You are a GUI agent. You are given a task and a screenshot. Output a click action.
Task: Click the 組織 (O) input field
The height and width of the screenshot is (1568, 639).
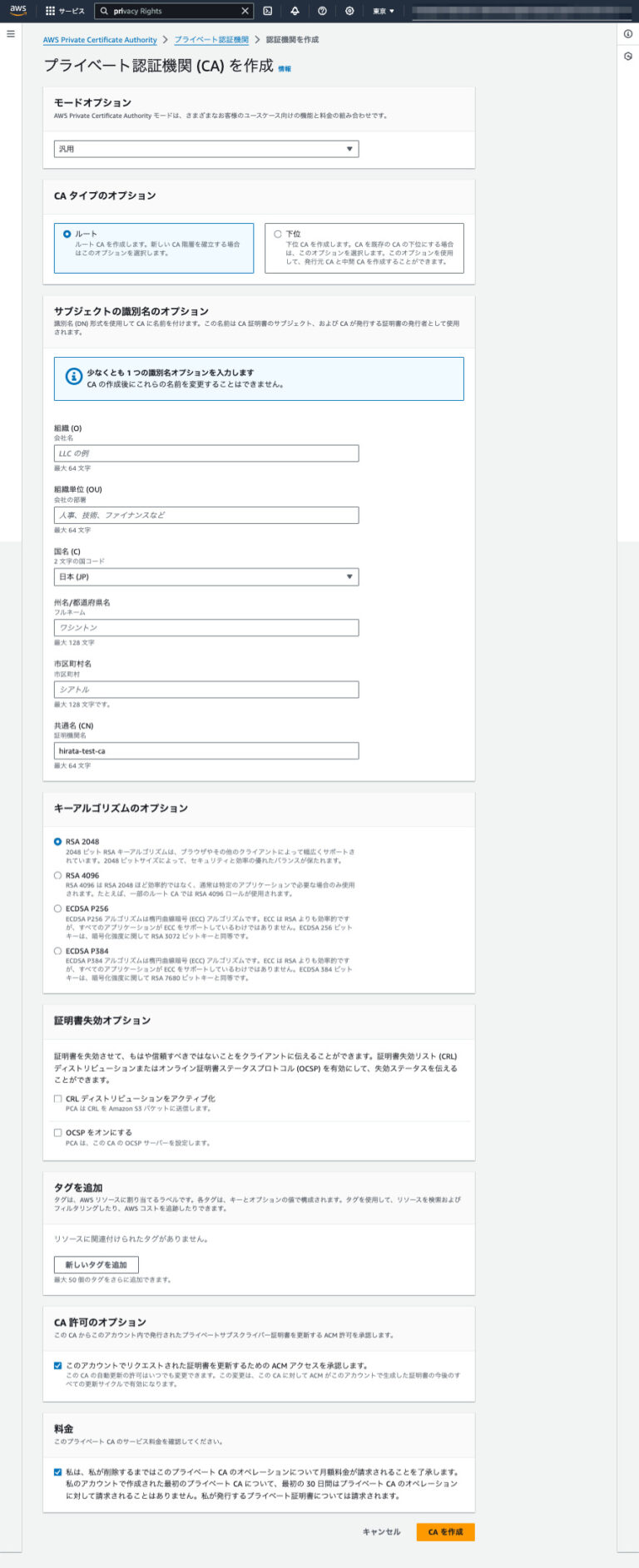point(206,453)
